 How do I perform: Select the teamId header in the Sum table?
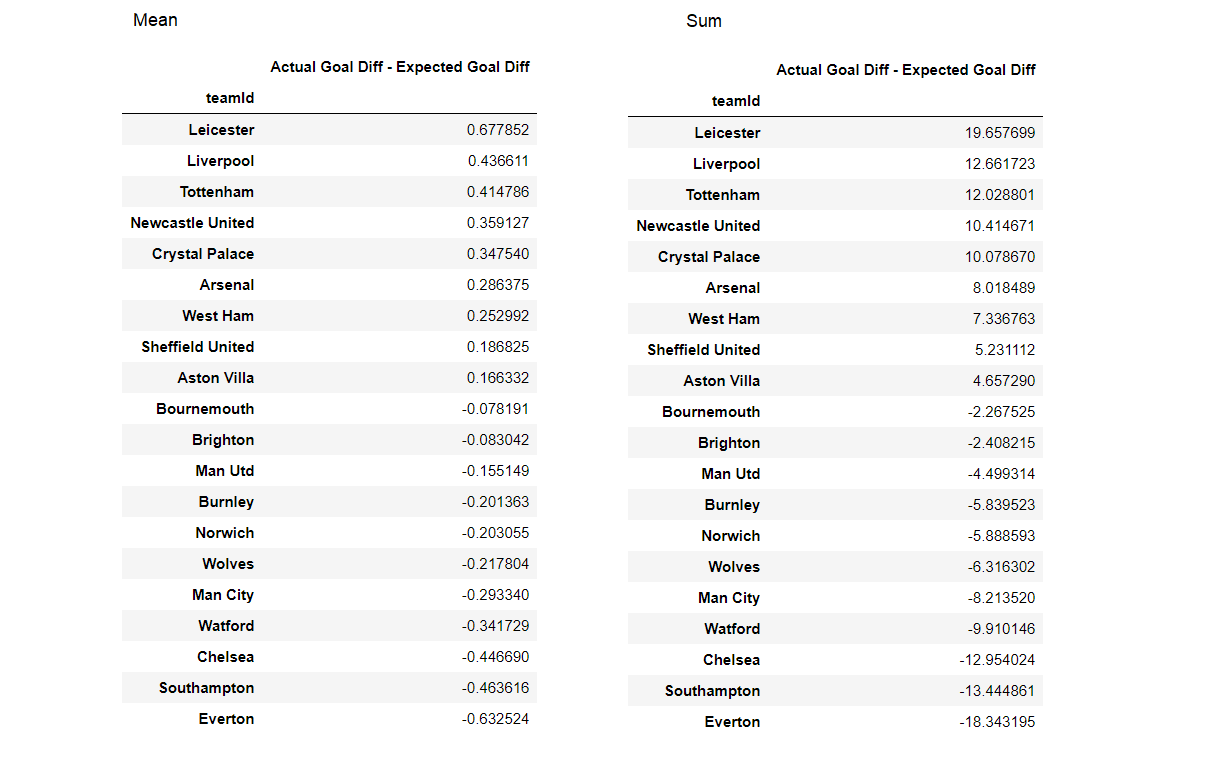point(736,101)
